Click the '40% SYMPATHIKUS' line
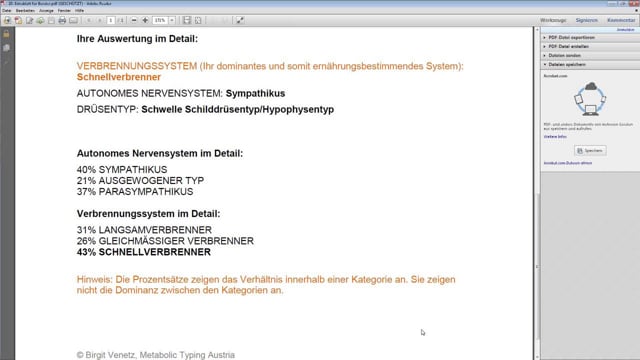The image size is (640, 360). (x=122, y=169)
